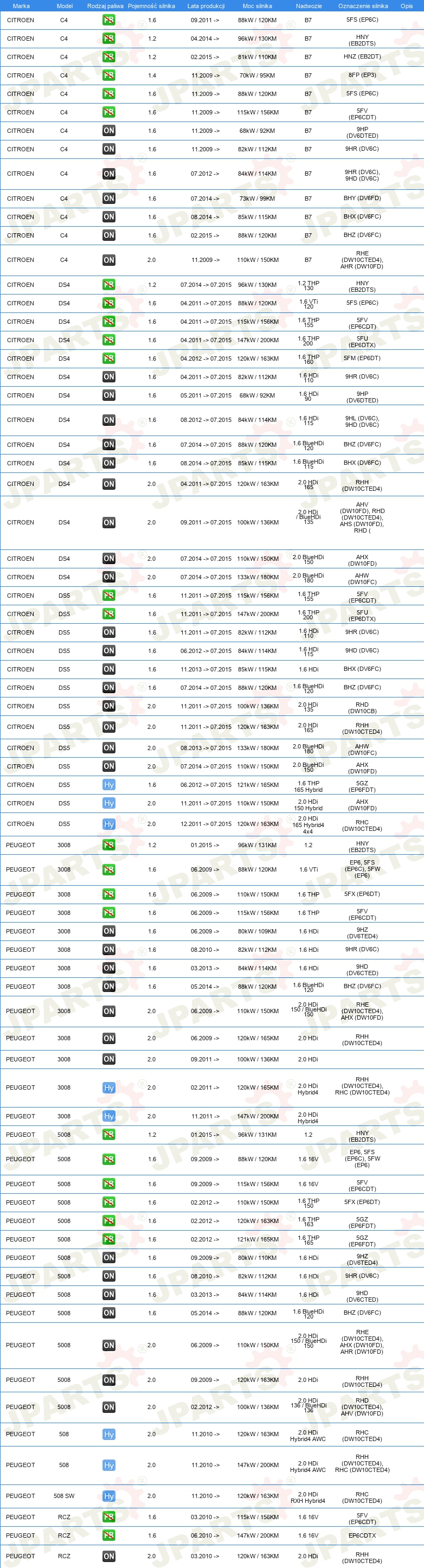Click power cell 81kW / 110KM
The width and height of the screenshot is (424, 1568).
256,57
